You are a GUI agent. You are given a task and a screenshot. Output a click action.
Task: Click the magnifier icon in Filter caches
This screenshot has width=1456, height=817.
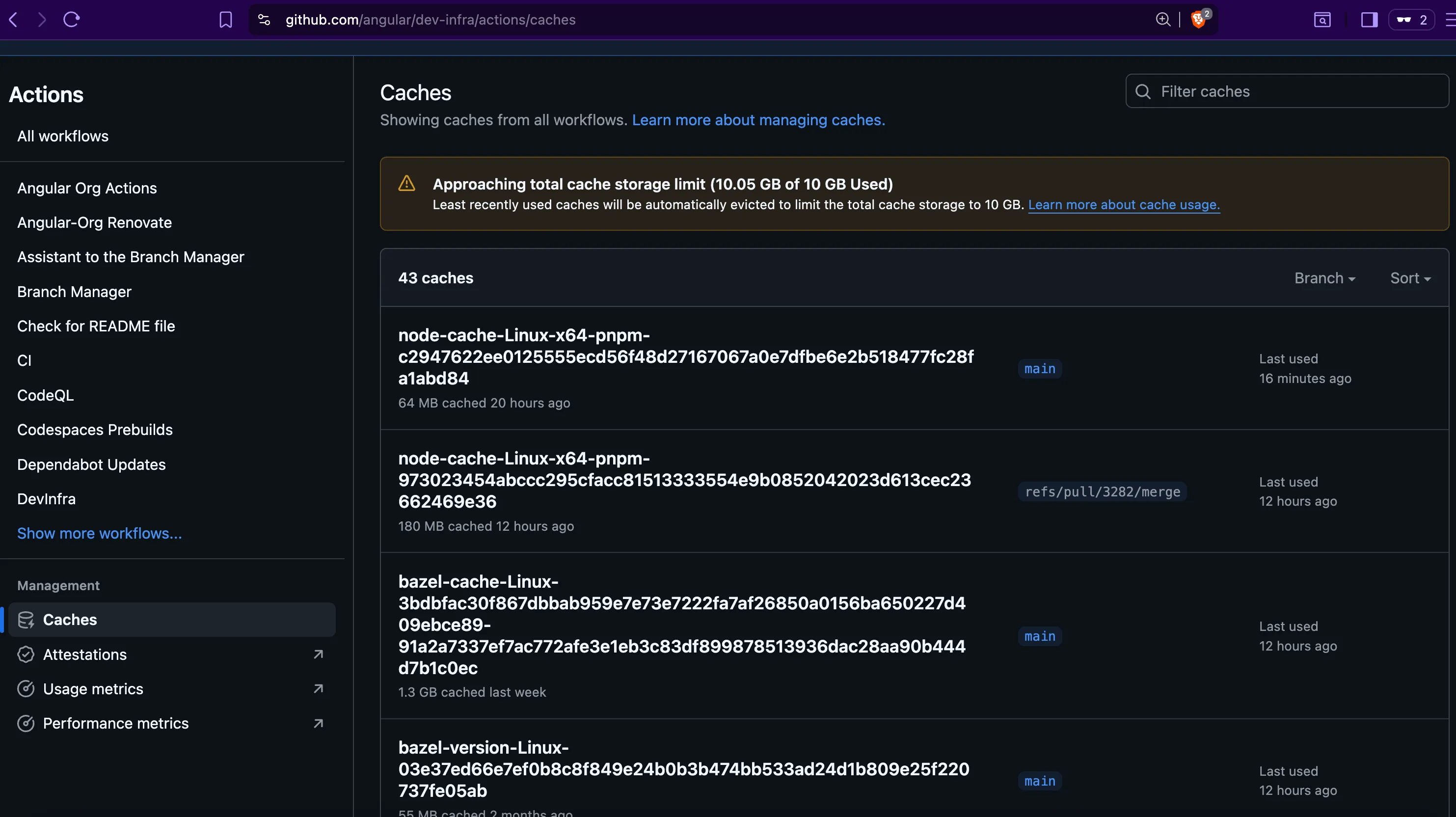pos(1143,91)
